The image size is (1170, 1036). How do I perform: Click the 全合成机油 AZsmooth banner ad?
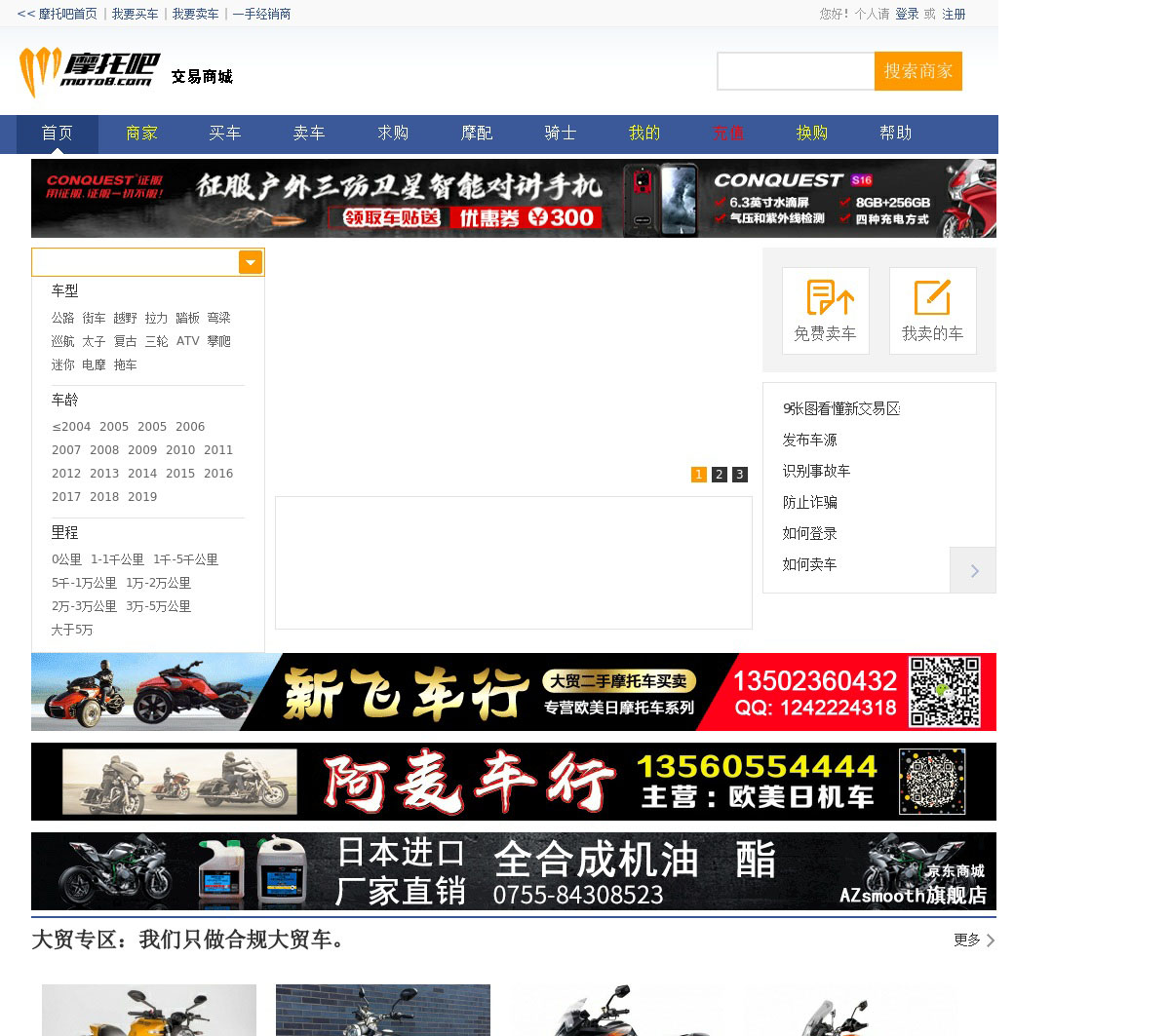pyautogui.click(x=514, y=871)
